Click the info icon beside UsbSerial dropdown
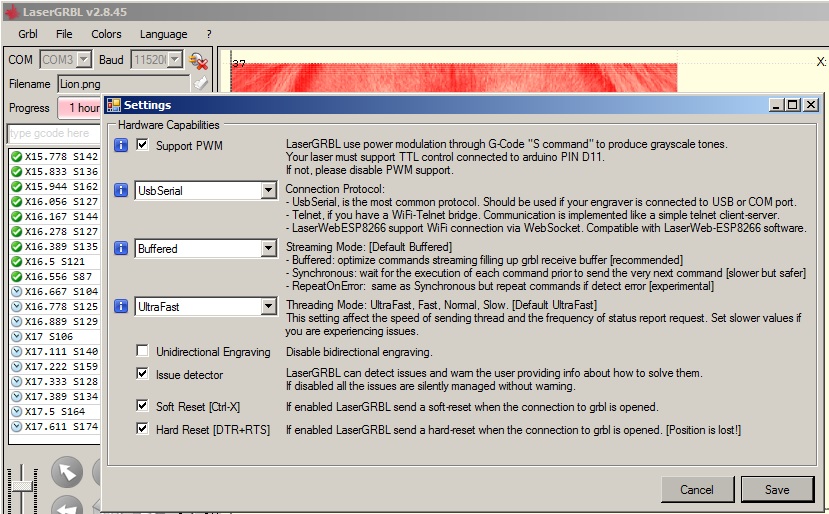This screenshot has height=514, width=829. click(x=121, y=190)
